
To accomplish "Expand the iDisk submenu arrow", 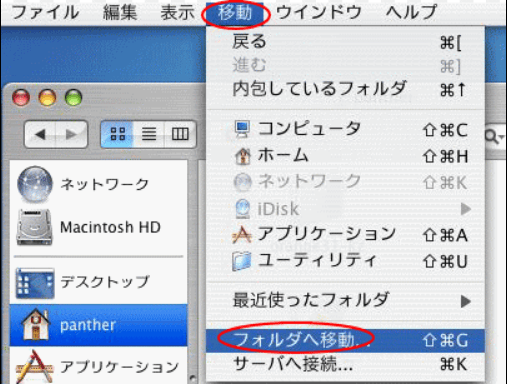I will [466, 209].
